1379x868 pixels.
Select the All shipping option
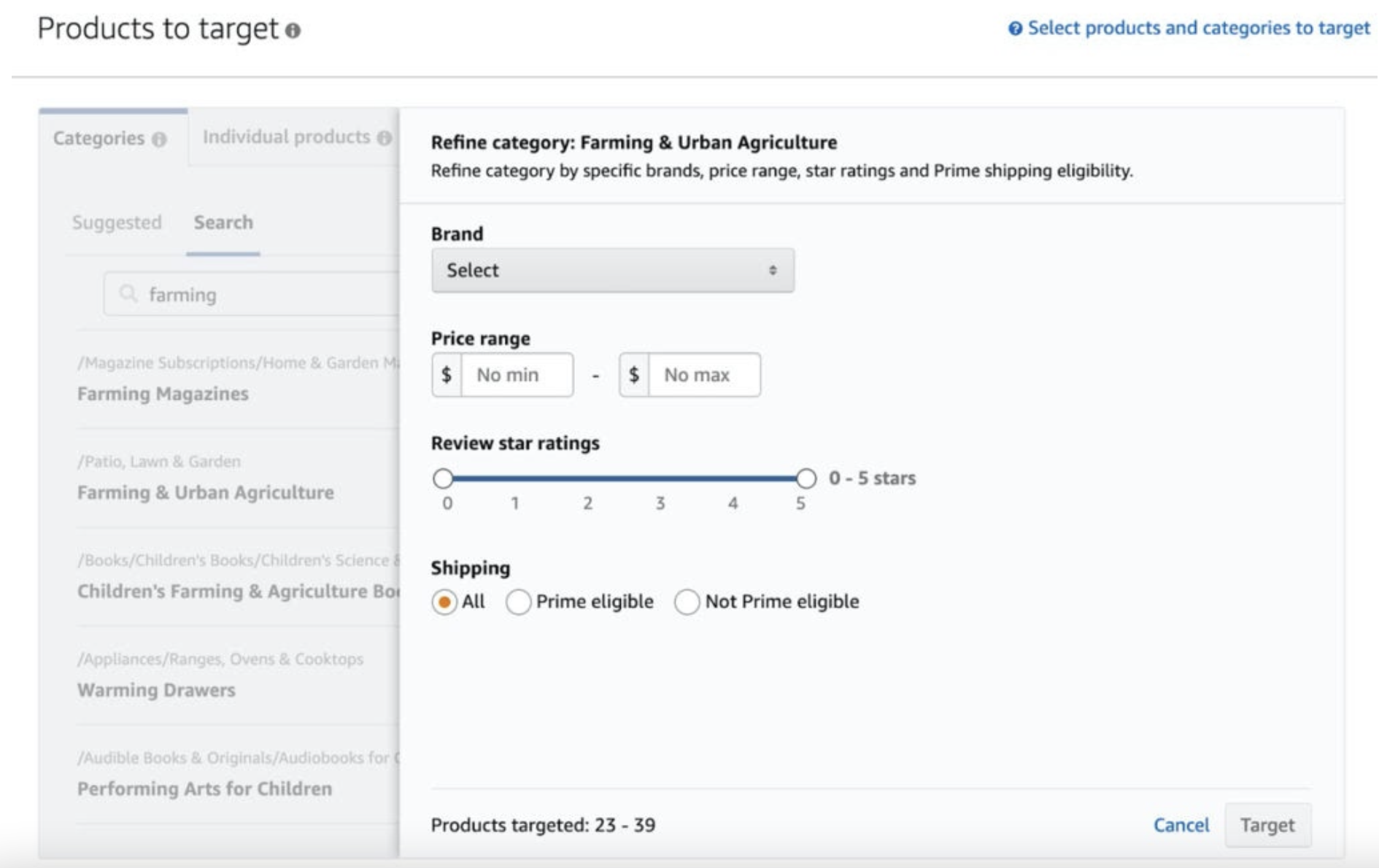pos(444,602)
